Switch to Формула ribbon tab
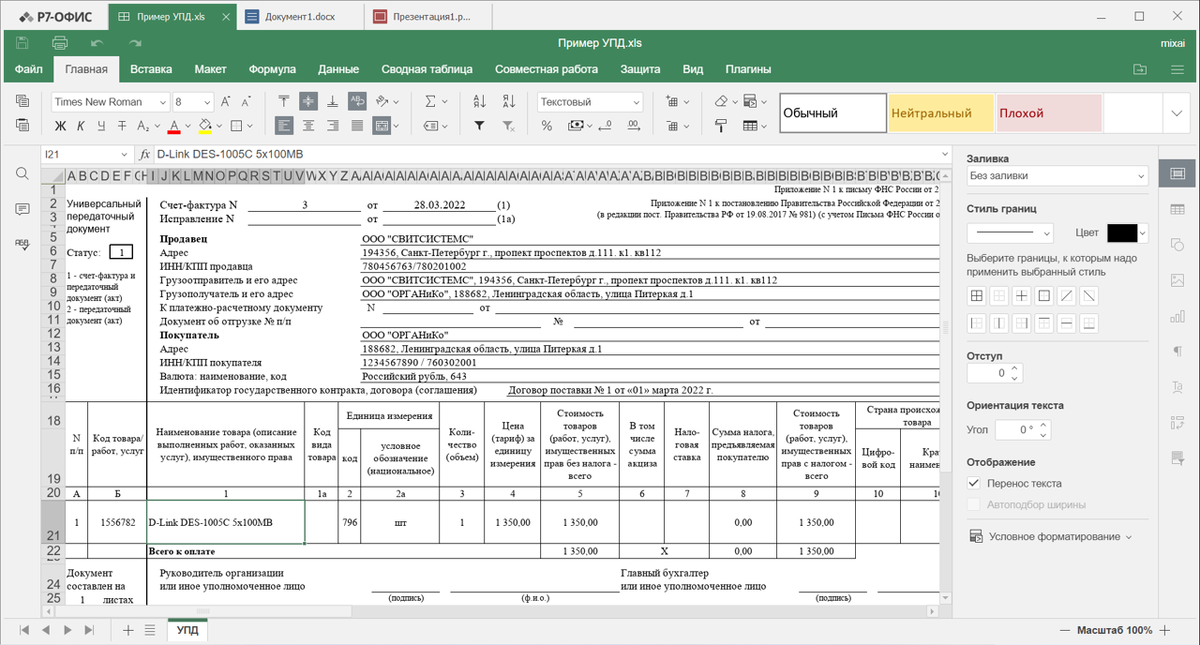 (x=272, y=69)
